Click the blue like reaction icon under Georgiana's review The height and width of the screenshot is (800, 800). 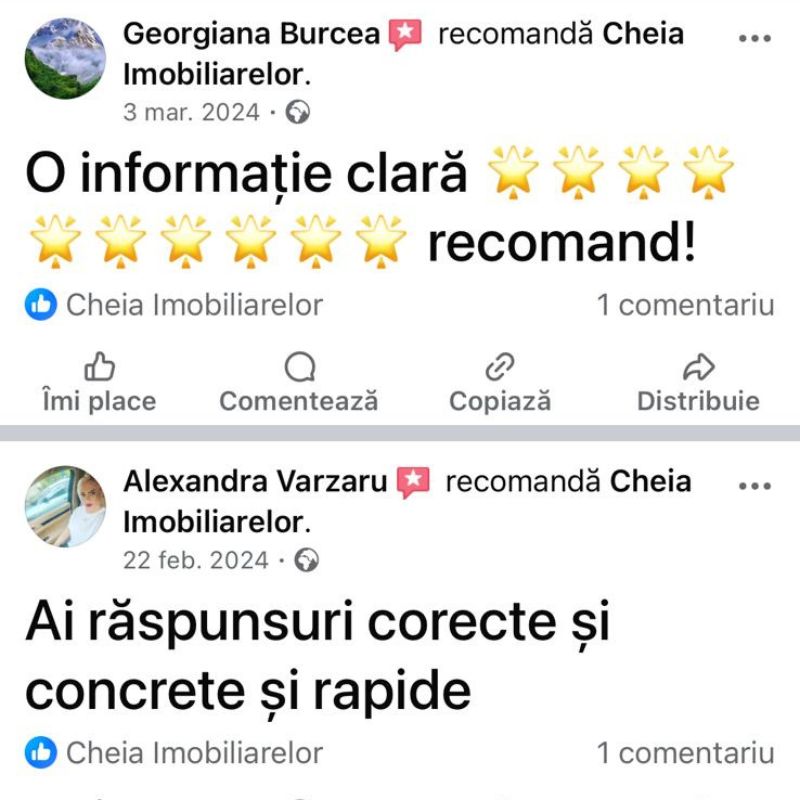pos(41,305)
